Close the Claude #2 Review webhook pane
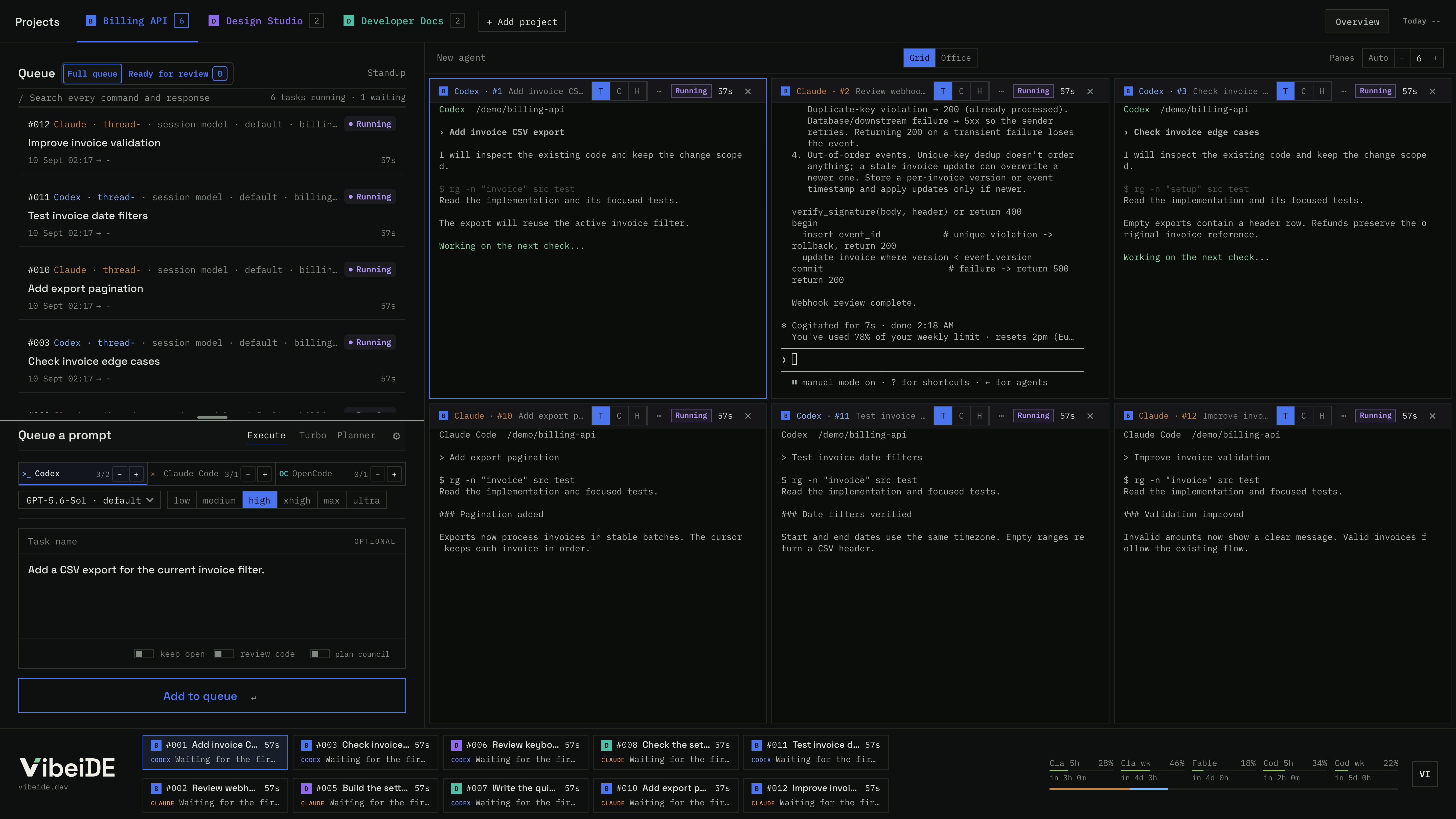The width and height of the screenshot is (1456, 819). [x=1090, y=91]
